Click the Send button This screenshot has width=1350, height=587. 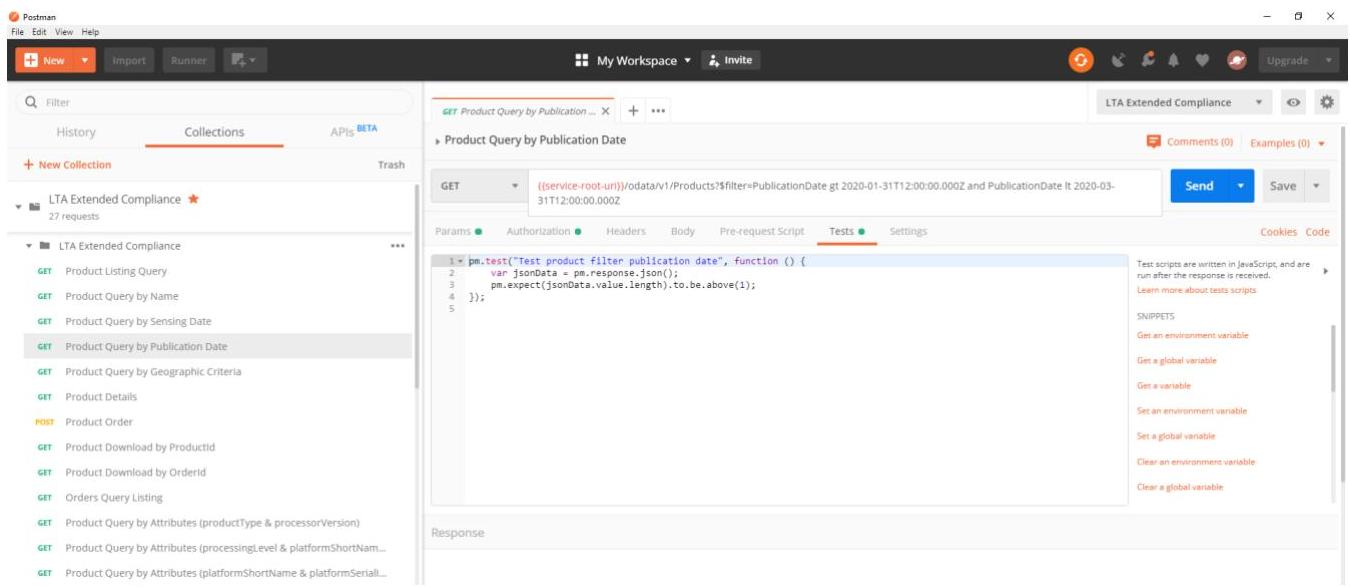[x=1200, y=186]
